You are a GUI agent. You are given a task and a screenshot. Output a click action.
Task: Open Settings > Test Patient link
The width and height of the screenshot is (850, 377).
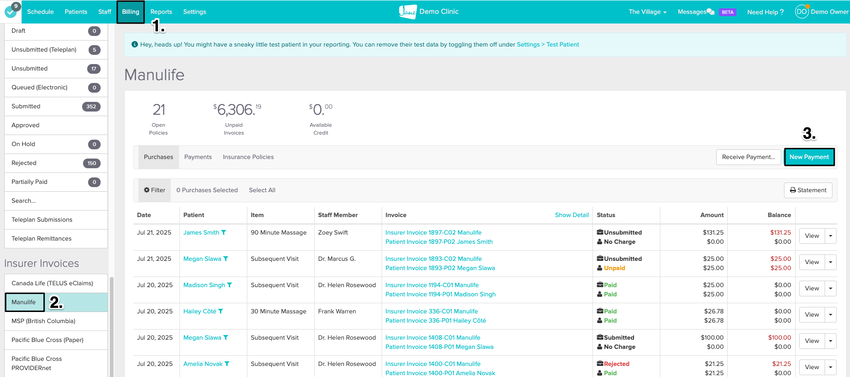(548, 44)
